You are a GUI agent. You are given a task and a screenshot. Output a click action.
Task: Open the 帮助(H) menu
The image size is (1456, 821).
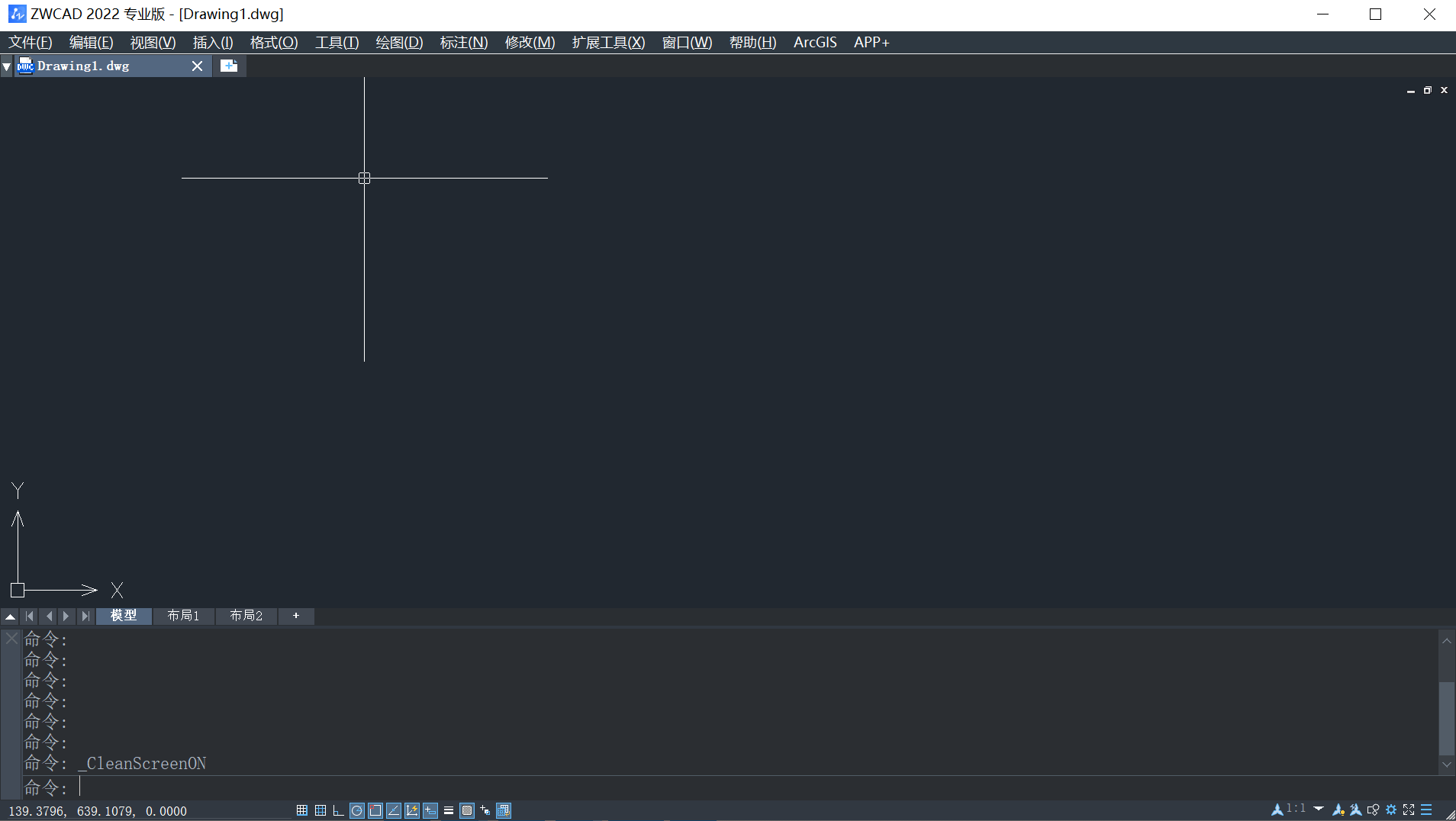pyautogui.click(x=752, y=43)
